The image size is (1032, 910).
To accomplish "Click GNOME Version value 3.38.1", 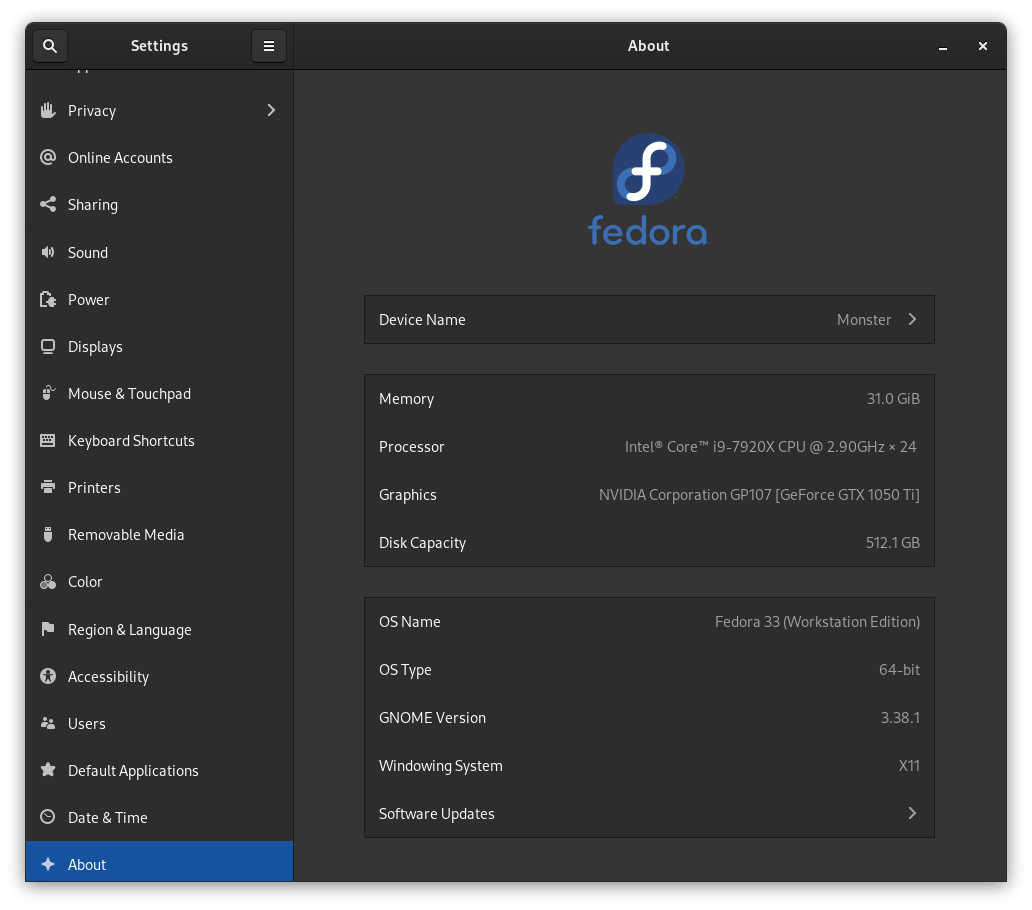I will (900, 718).
